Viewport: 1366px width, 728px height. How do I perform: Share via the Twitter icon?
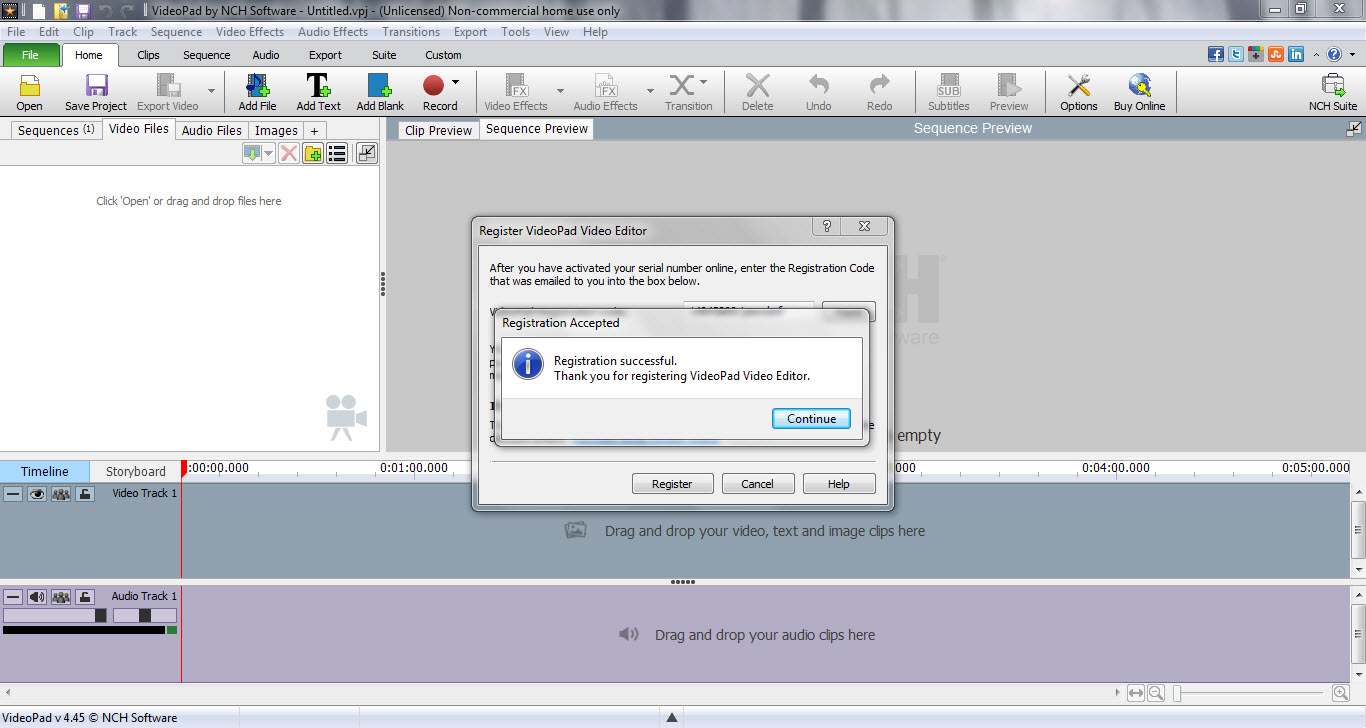1236,55
